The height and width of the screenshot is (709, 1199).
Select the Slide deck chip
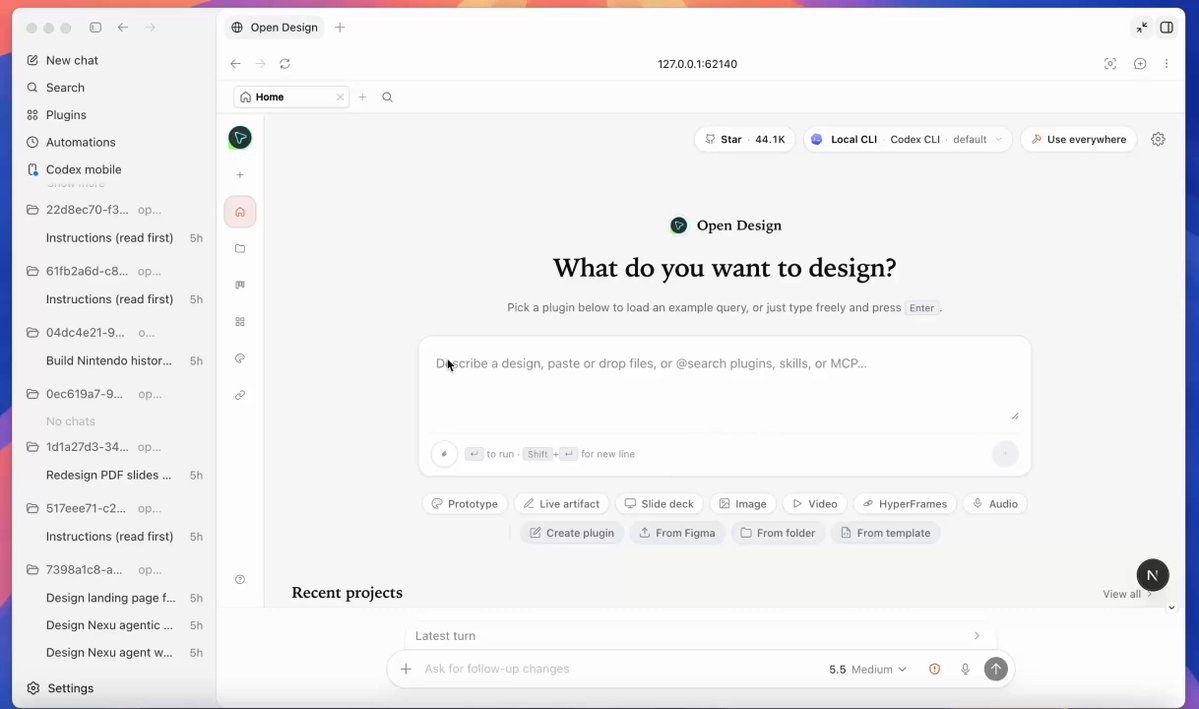[659, 504]
